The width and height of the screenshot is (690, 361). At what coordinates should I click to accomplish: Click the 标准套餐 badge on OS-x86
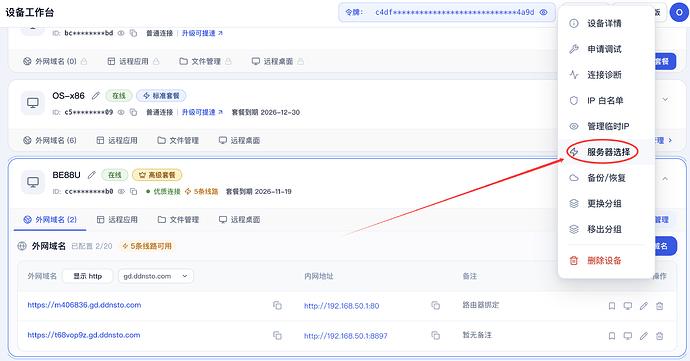[x=161, y=96]
